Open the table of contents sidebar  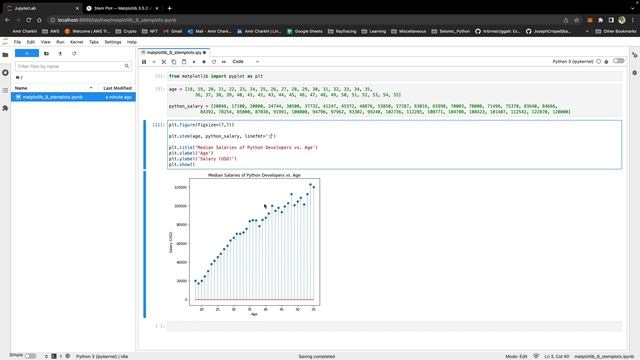click(x=5, y=90)
